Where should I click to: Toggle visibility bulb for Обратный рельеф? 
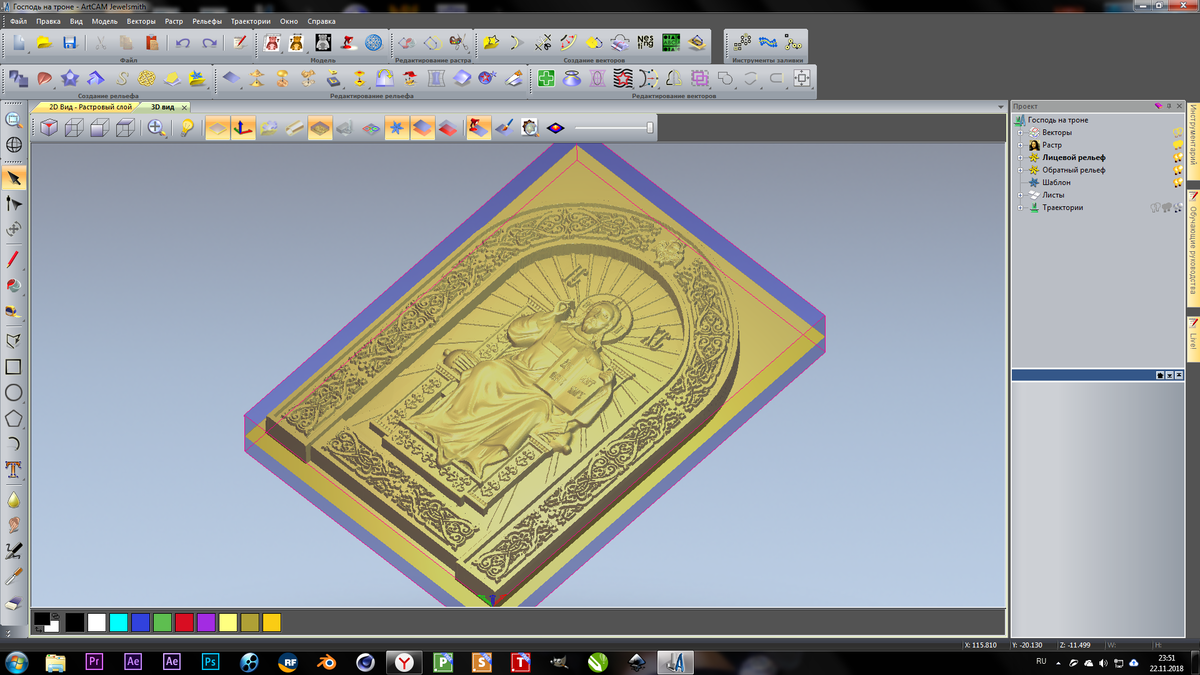point(1177,170)
